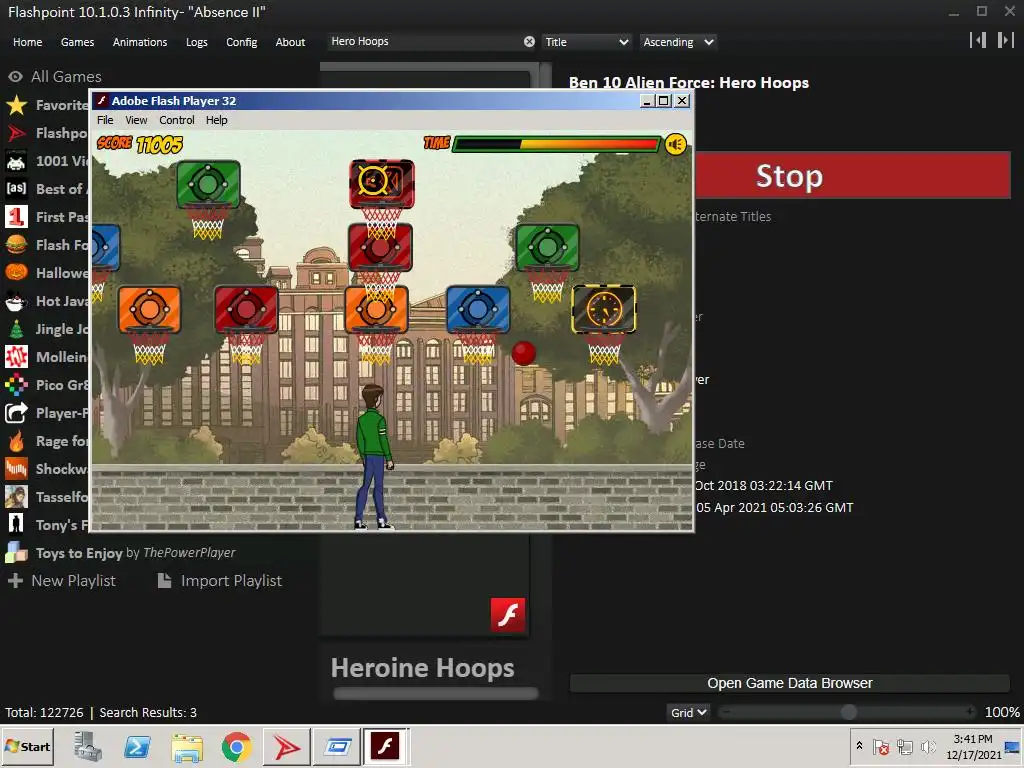The image size is (1024, 768).
Task: Open Chrome from the taskbar
Action: pos(236,746)
